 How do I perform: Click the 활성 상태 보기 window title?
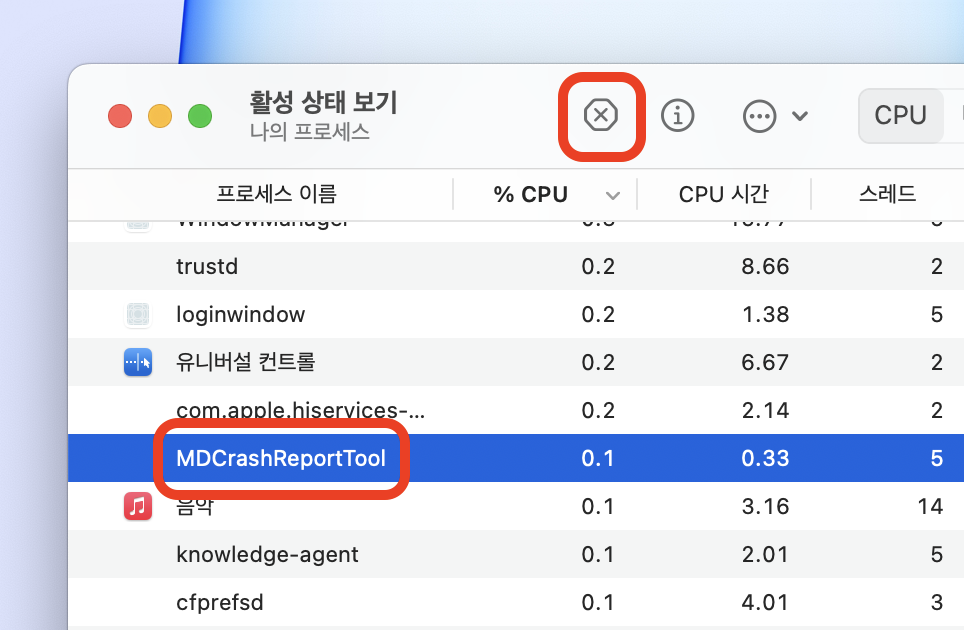pos(323,102)
